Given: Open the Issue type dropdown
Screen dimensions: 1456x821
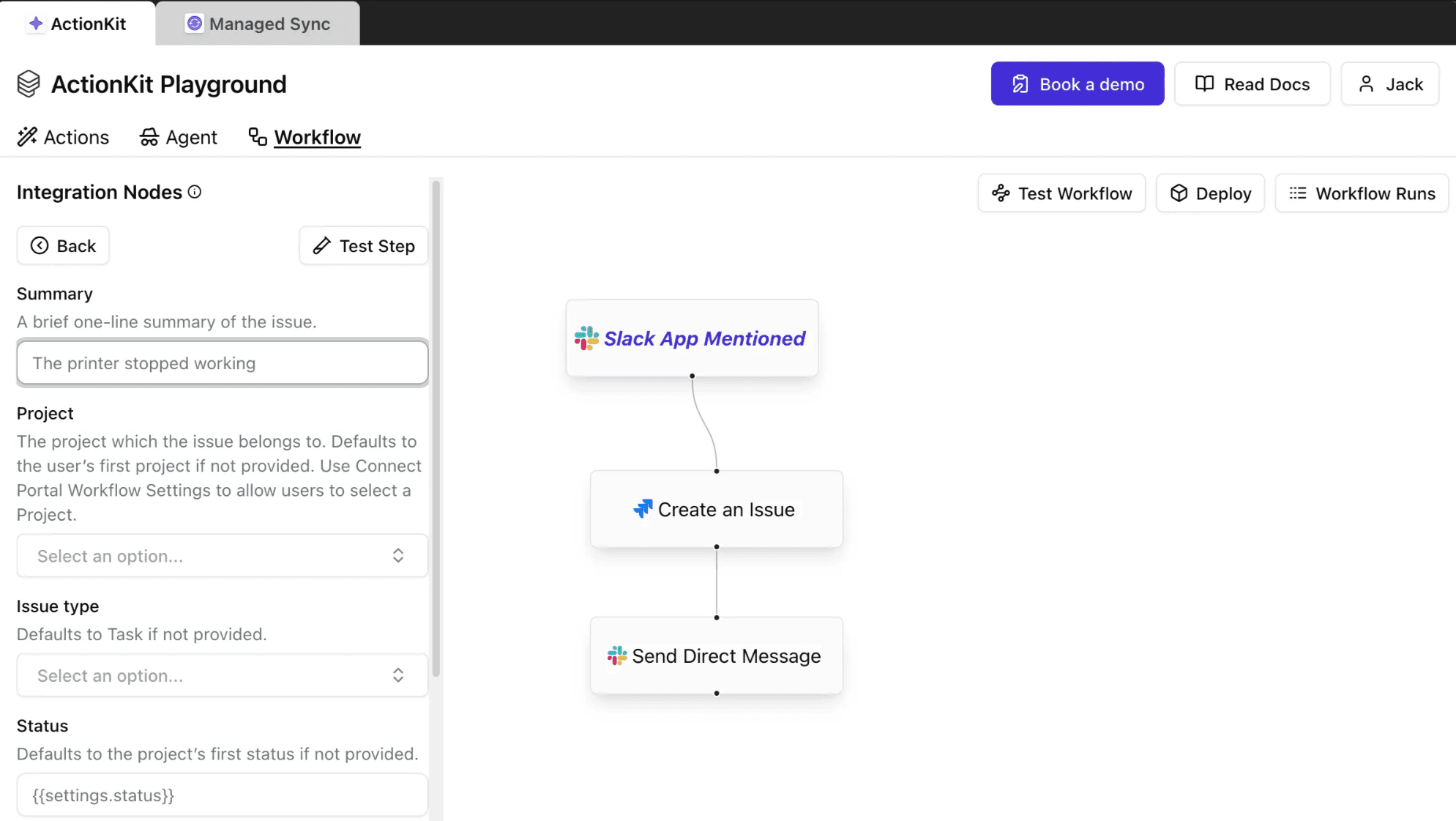Looking at the screenshot, I should (x=222, y=675).
